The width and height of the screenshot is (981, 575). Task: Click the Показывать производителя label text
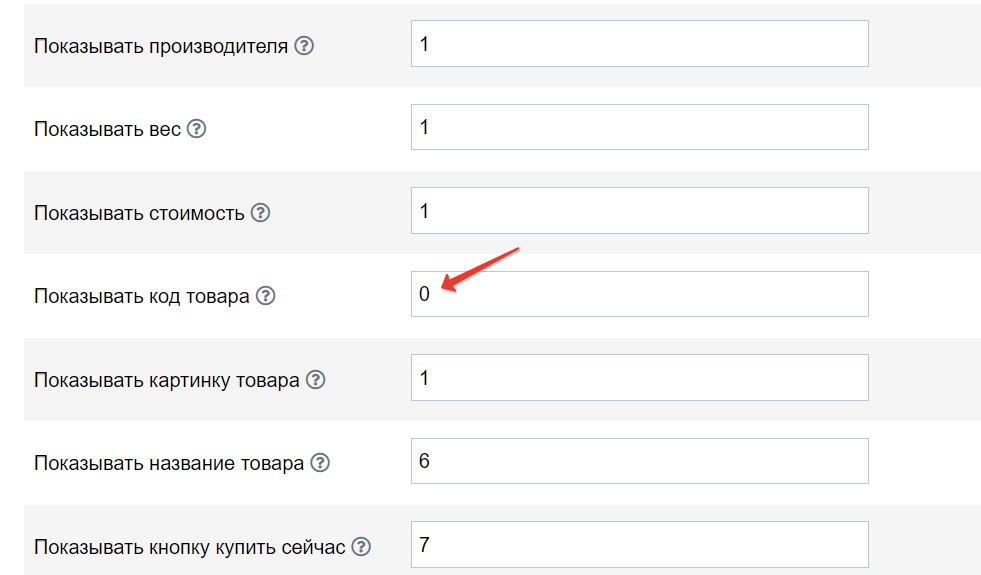(x=161, y=46)
